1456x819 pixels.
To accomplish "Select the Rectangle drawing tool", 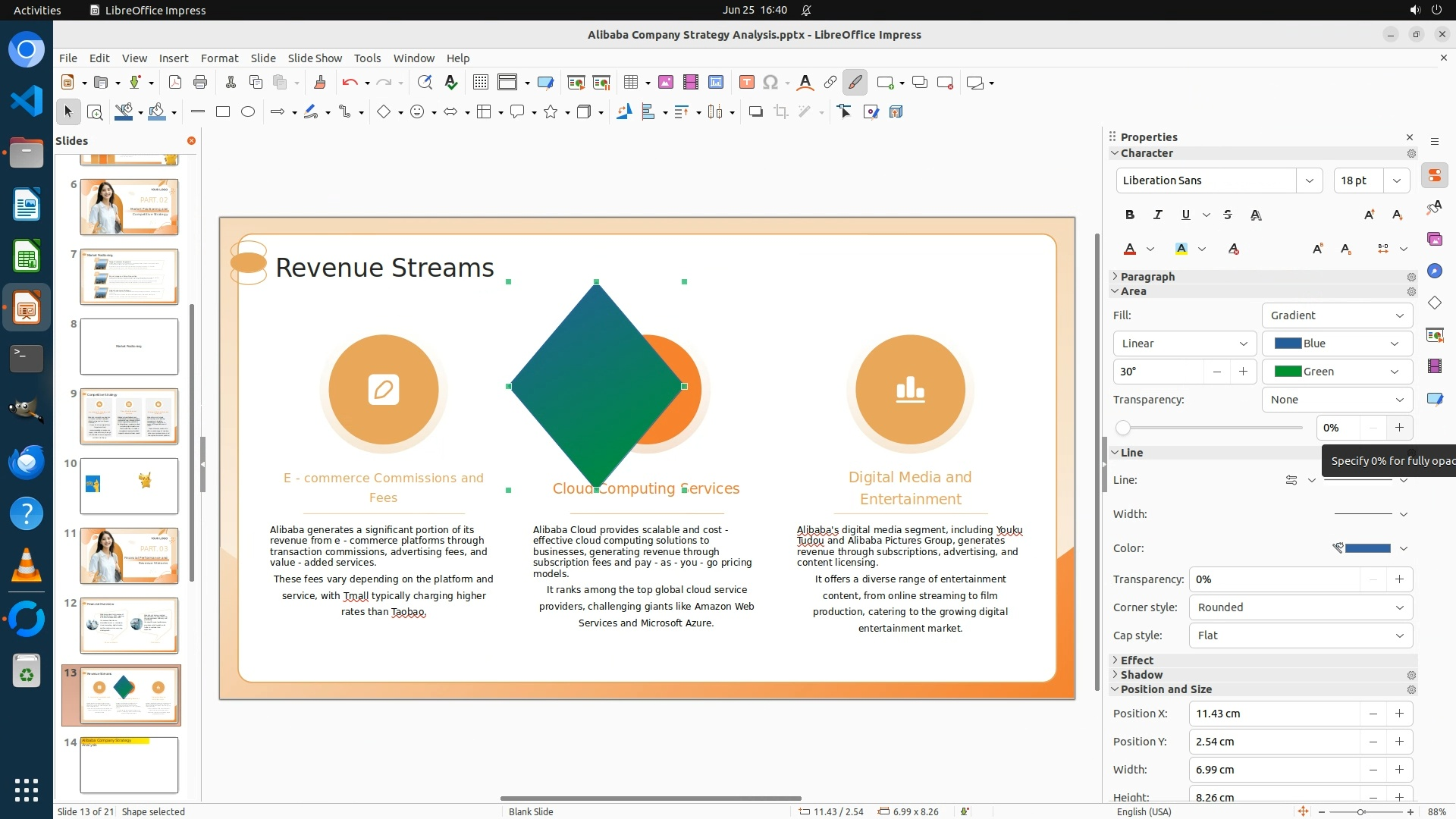I will tap(223, 112).
